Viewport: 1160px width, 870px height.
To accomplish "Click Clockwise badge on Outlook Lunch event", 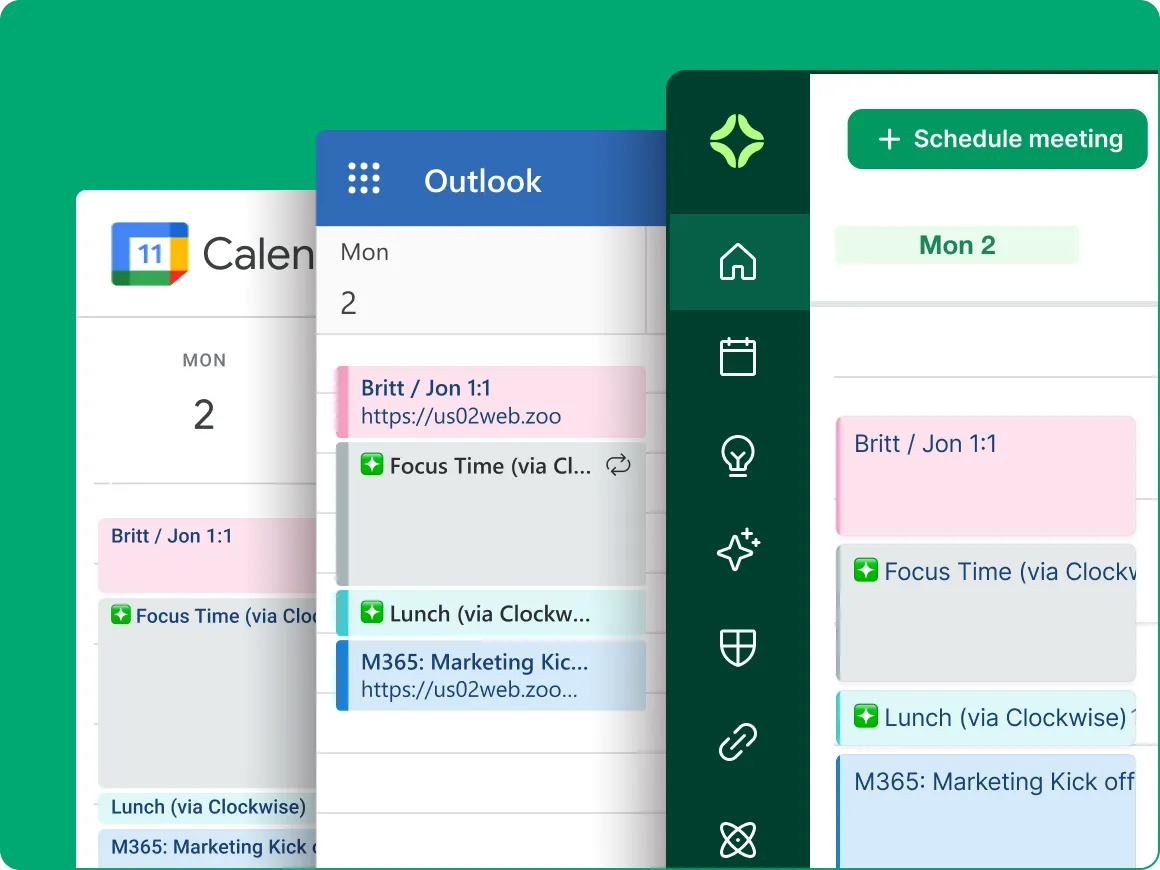I will tap(371, 612).
